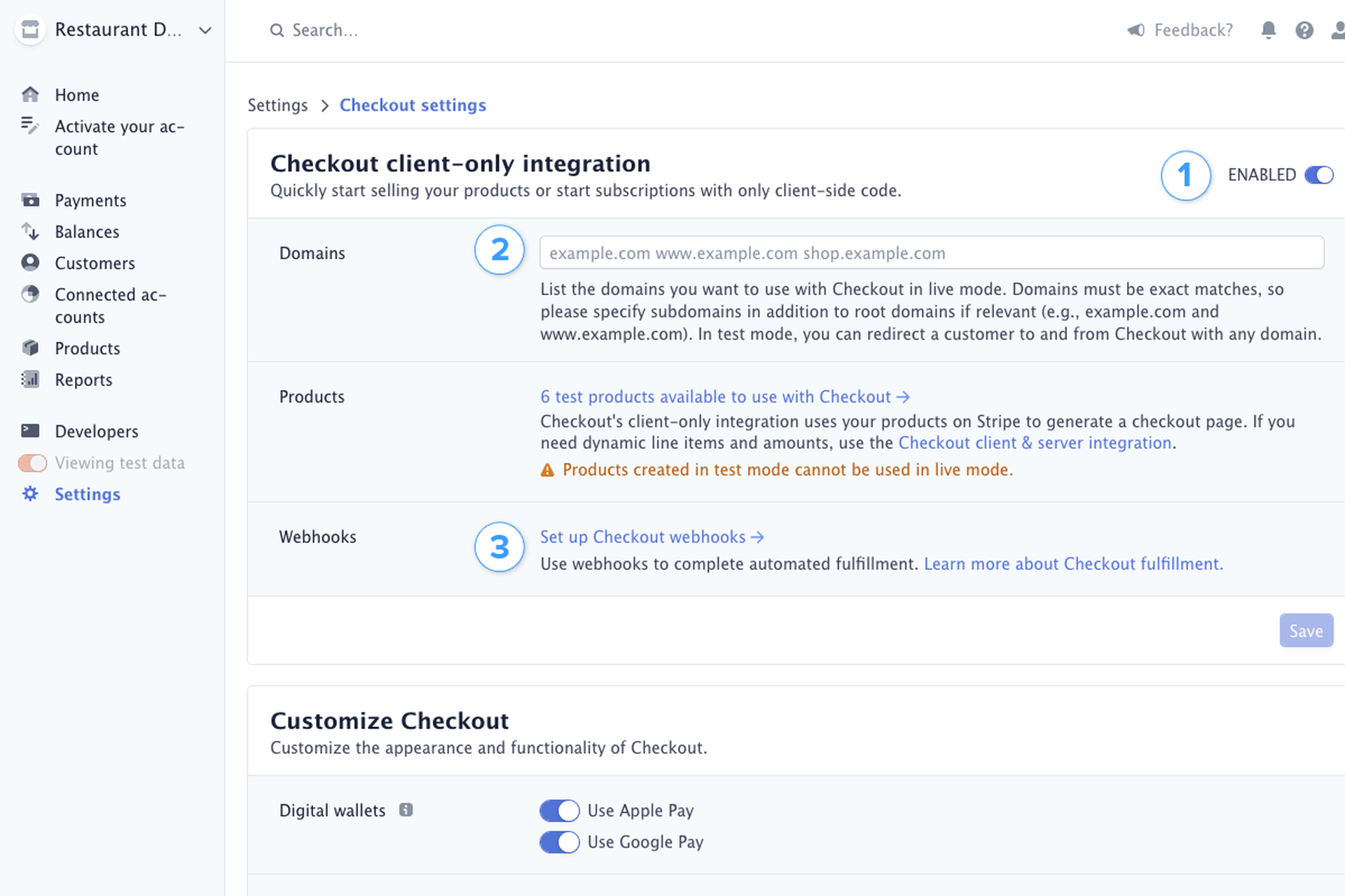Screen dimensions: 1345x896
Task: Disable Use Google Pay
Action: coord(558,841)
